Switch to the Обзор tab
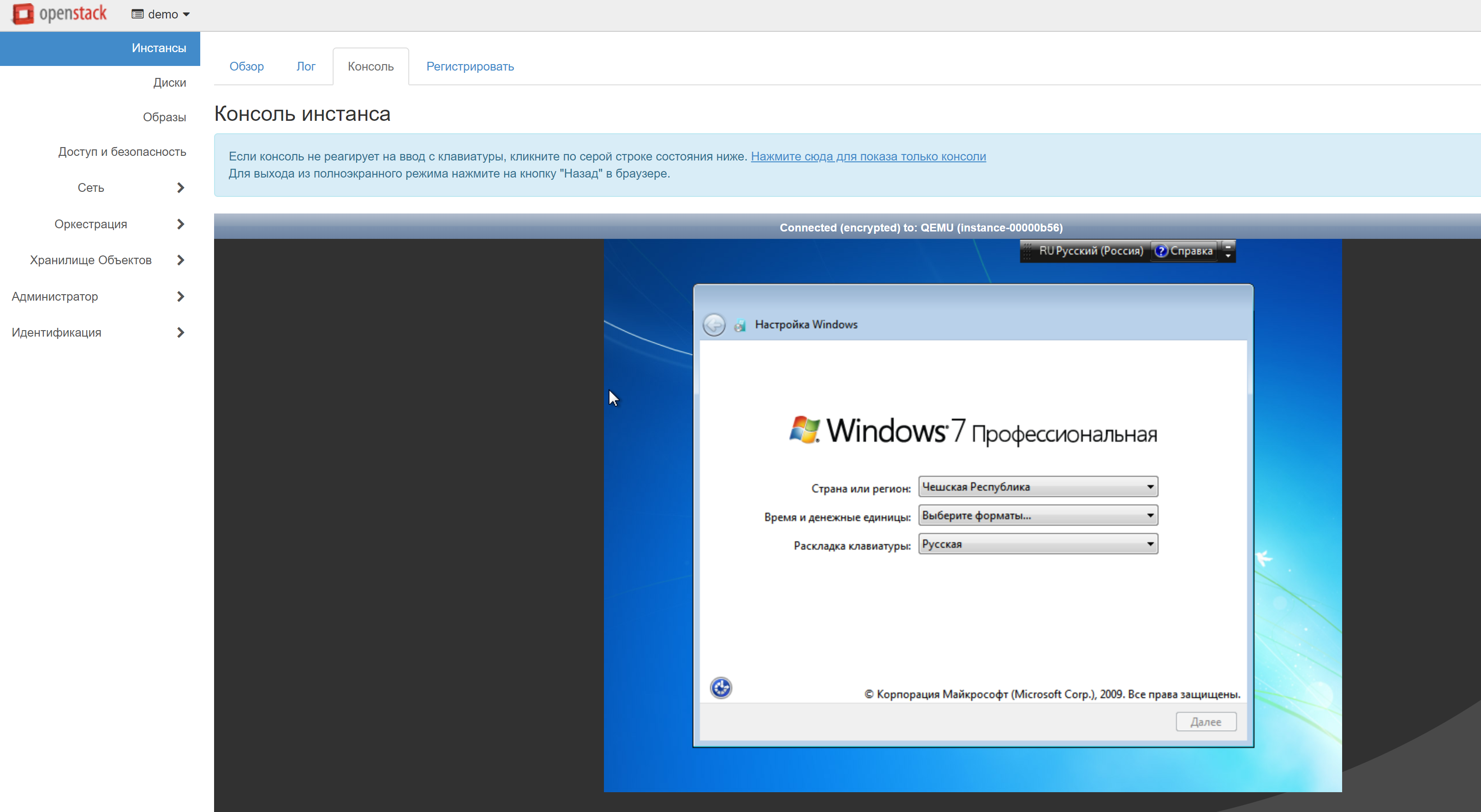This screenshot has width=1481, height=812. point(247,67)
